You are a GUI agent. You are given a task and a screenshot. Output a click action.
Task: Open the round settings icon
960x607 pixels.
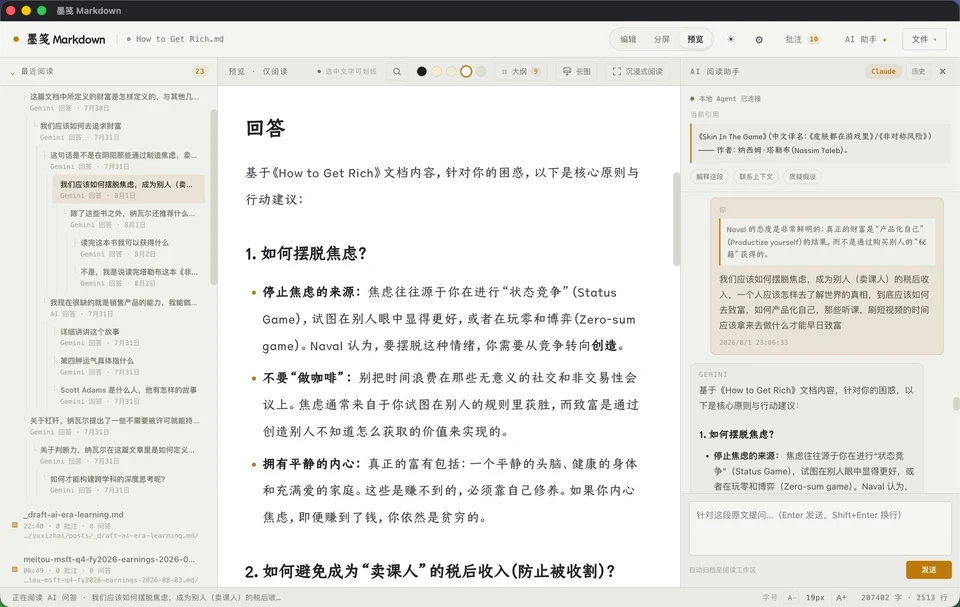[759, 39]
